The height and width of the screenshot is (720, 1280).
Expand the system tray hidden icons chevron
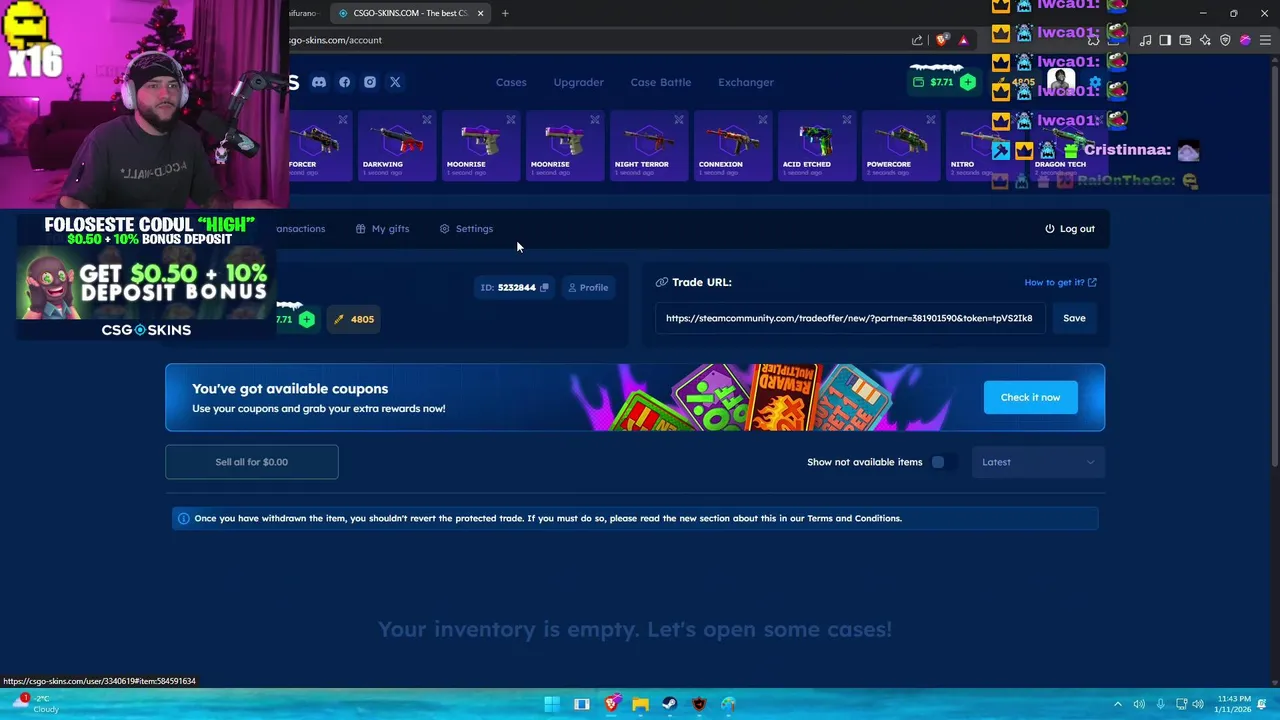tap(1118, 704)
